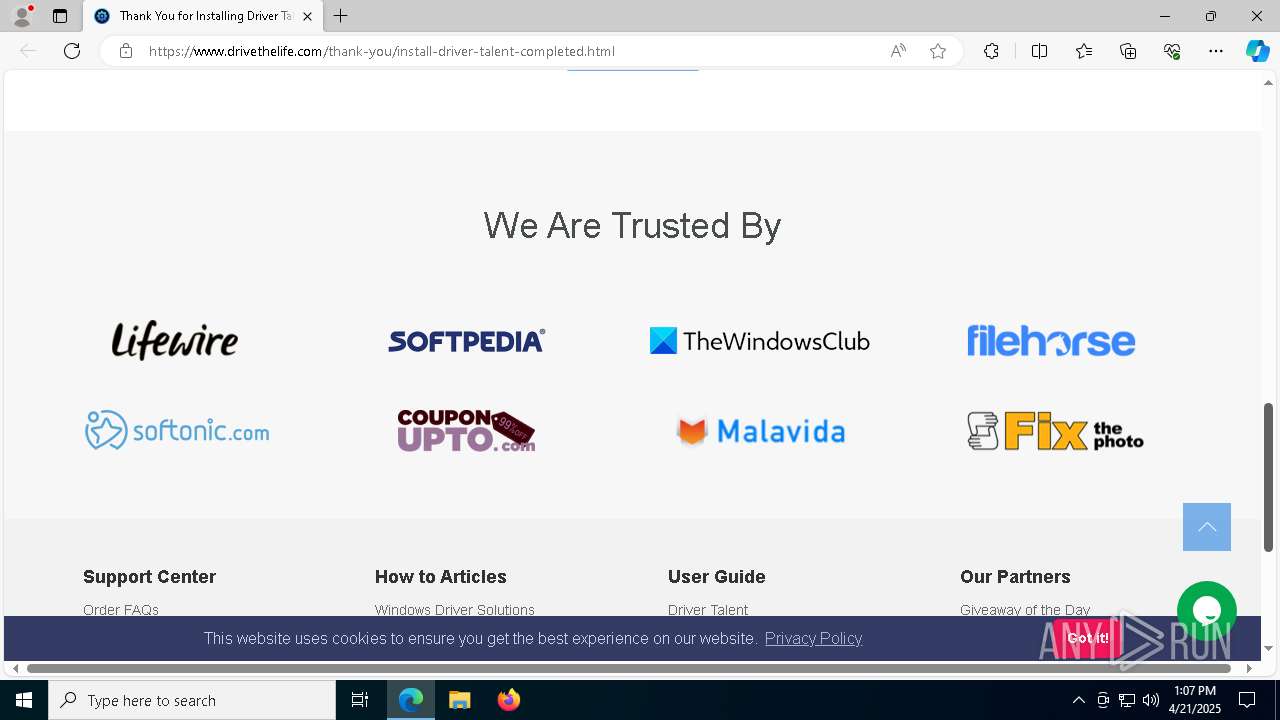Go back to the previous page
Screen dimensions: 1280x720
point(28,51)
